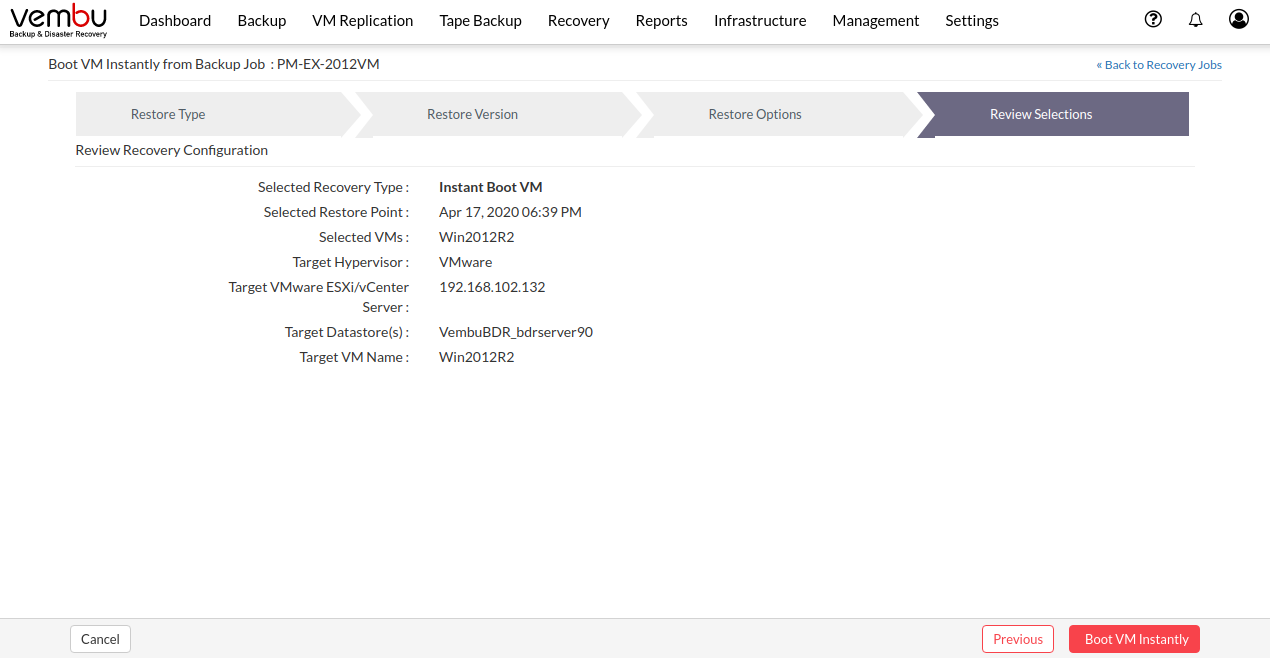The height and width of the screenshot is (668, 1270).
Task: Click the Vembu logo
Action: point(59,21)
